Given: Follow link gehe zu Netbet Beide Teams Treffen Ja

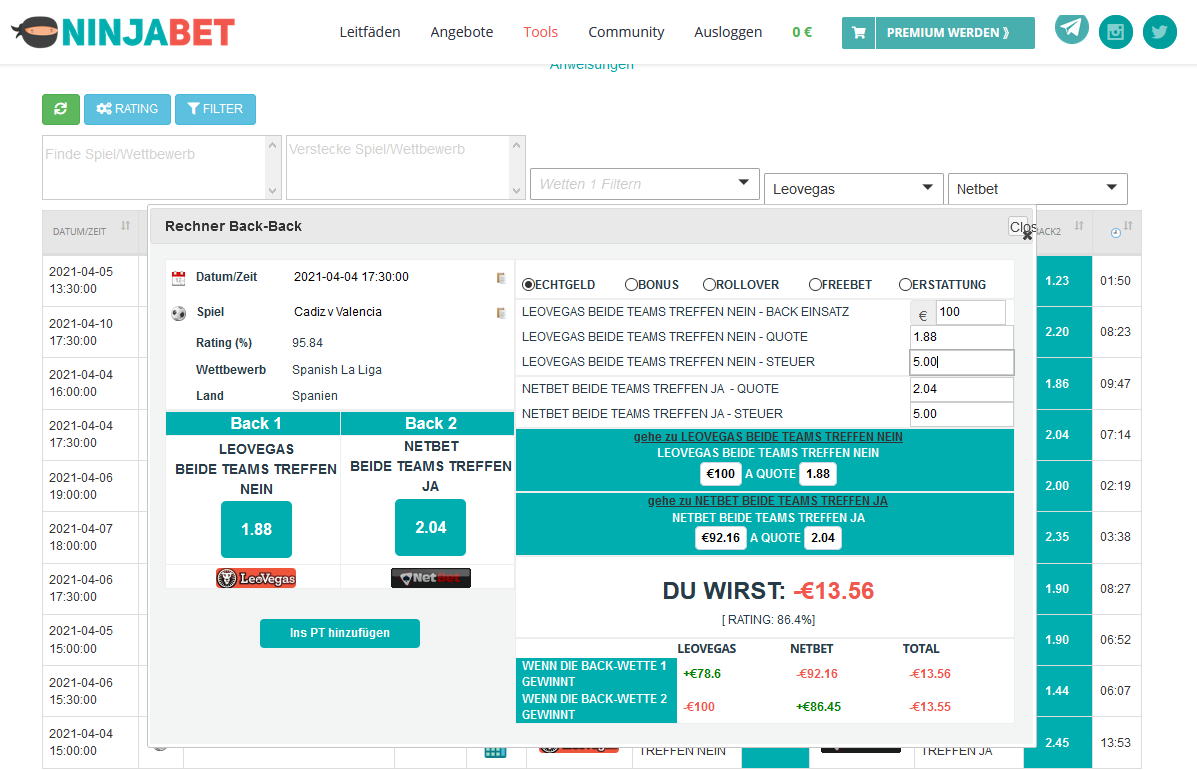Looking at the screenshot, I should (x=768, y=501).
